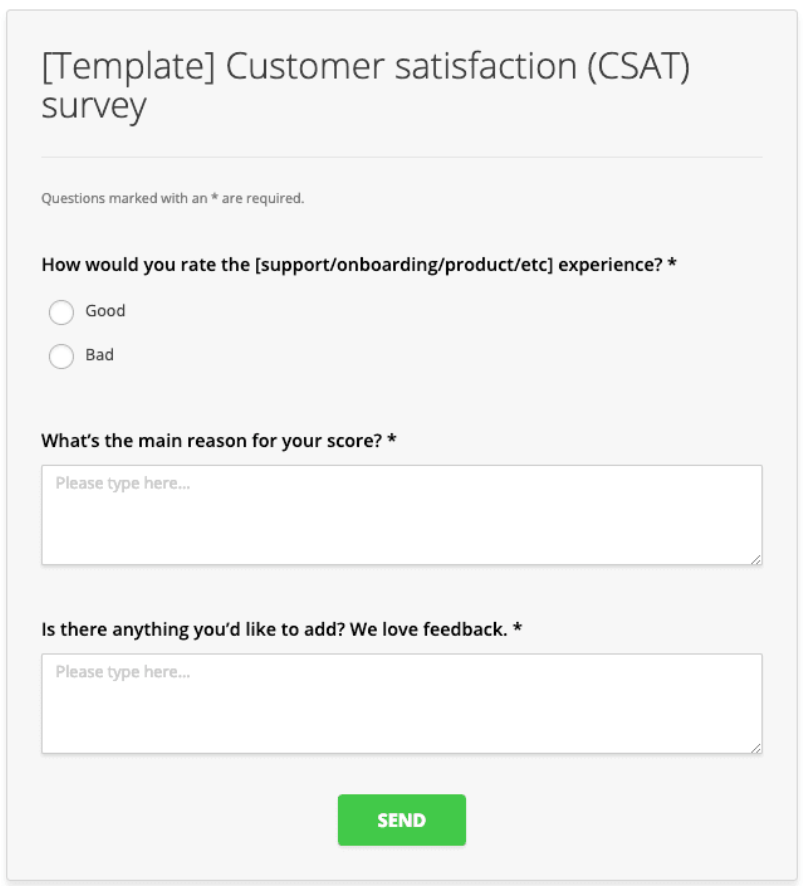Screen dimensions: 808x886
Task: Click the word "survey" in the heading
Action: (94, 106)
